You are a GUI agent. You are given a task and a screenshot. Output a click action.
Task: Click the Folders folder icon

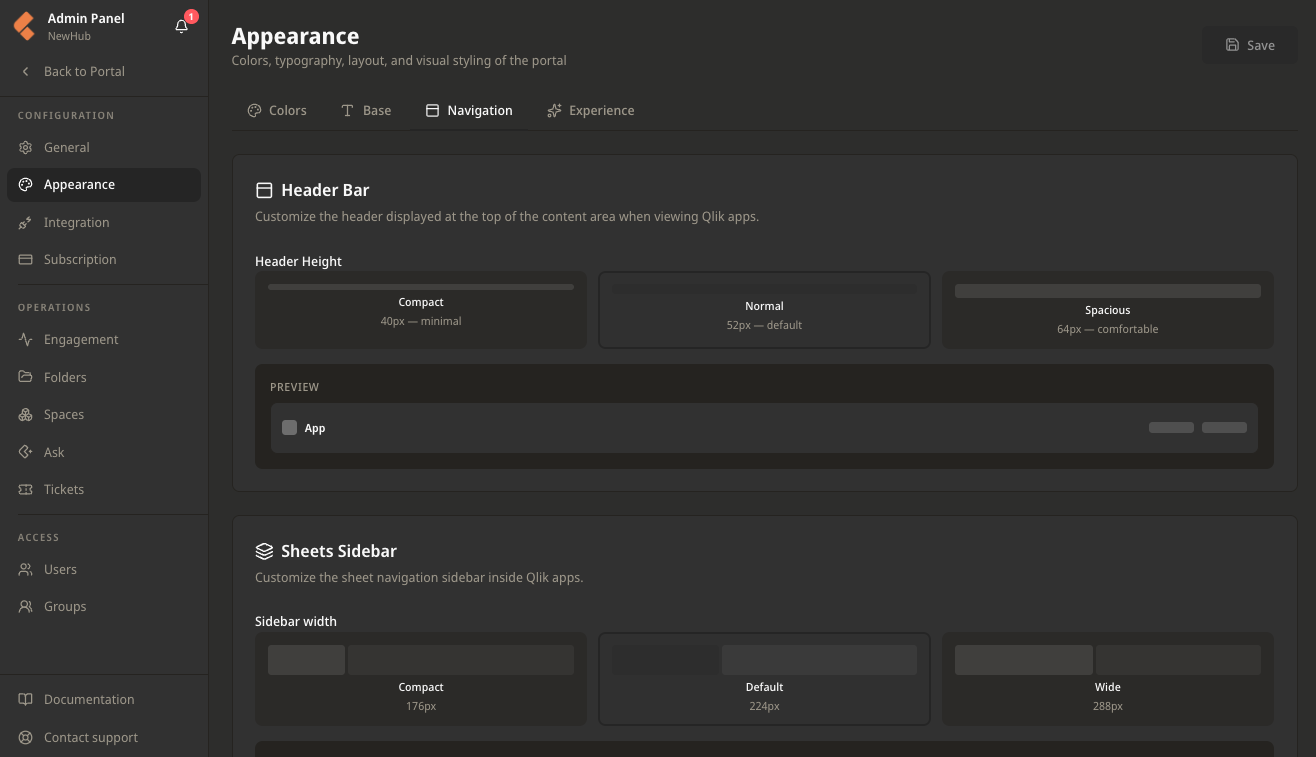click(x=26, y=377)
